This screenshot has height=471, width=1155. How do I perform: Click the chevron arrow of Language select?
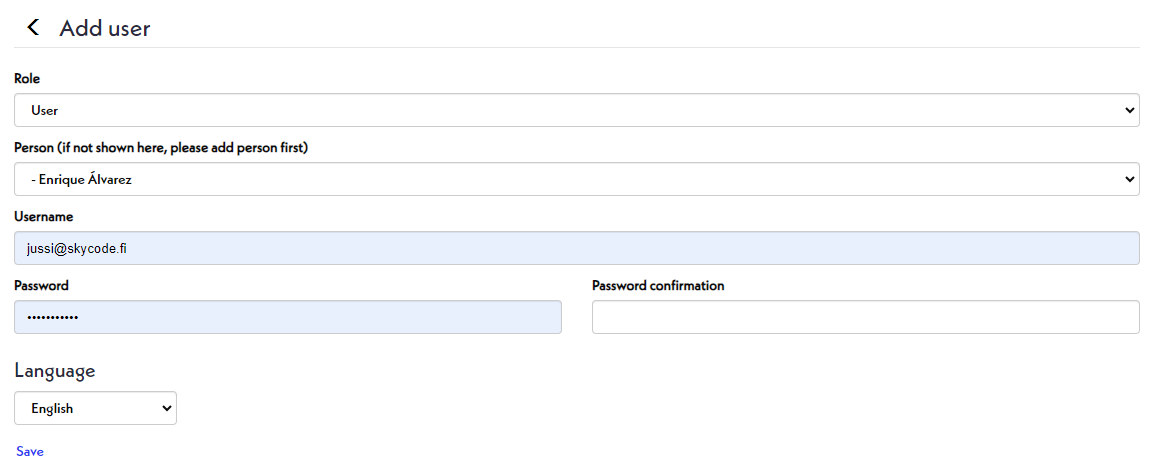click(x=166, y=408)
